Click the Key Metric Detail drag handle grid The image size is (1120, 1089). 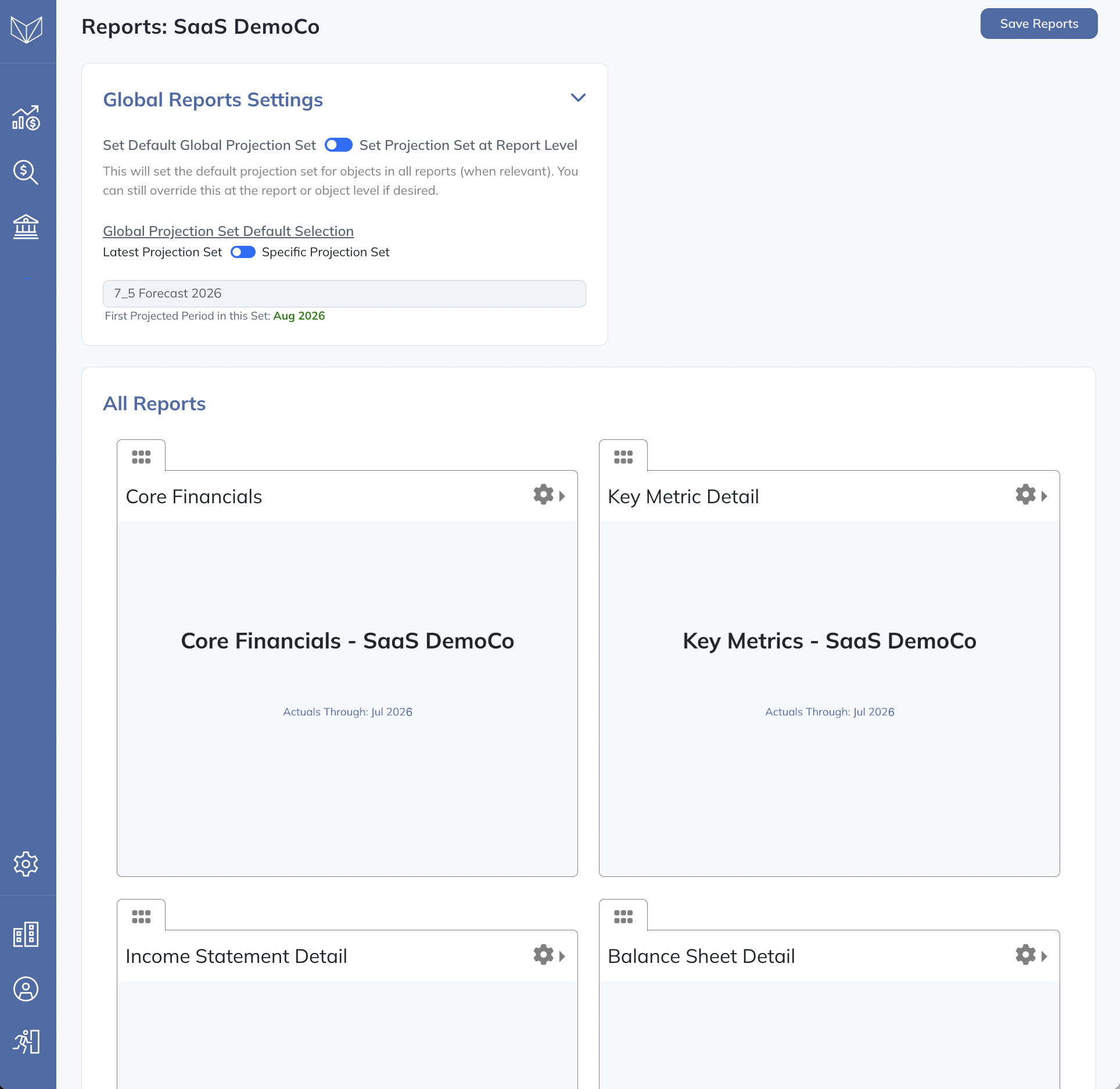pyautogui.click(x=623, y=457)
